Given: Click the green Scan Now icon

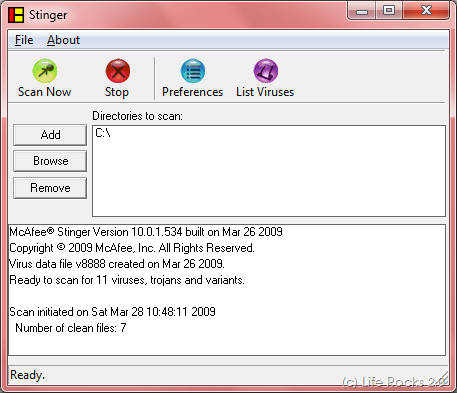Looking at the screenshot, I should (x=45, y=71).
